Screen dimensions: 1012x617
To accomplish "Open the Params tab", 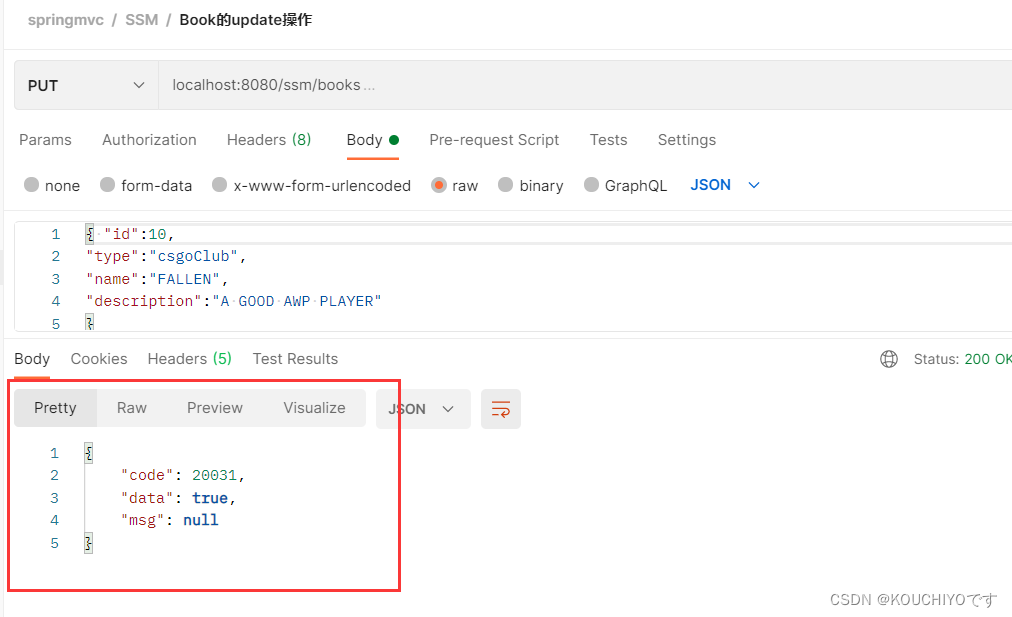I will [45, 140].
